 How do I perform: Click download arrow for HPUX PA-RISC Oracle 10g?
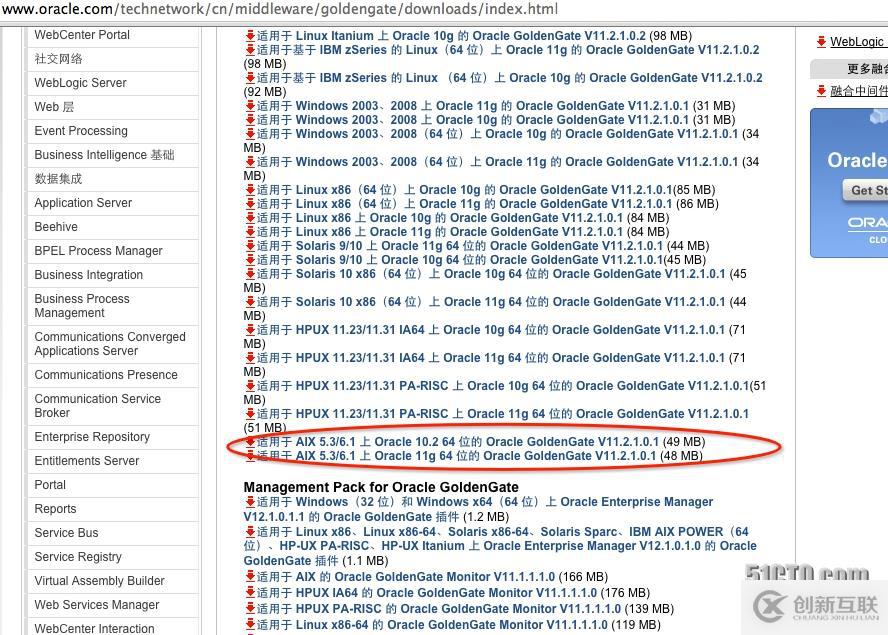(x=250, y=386)
